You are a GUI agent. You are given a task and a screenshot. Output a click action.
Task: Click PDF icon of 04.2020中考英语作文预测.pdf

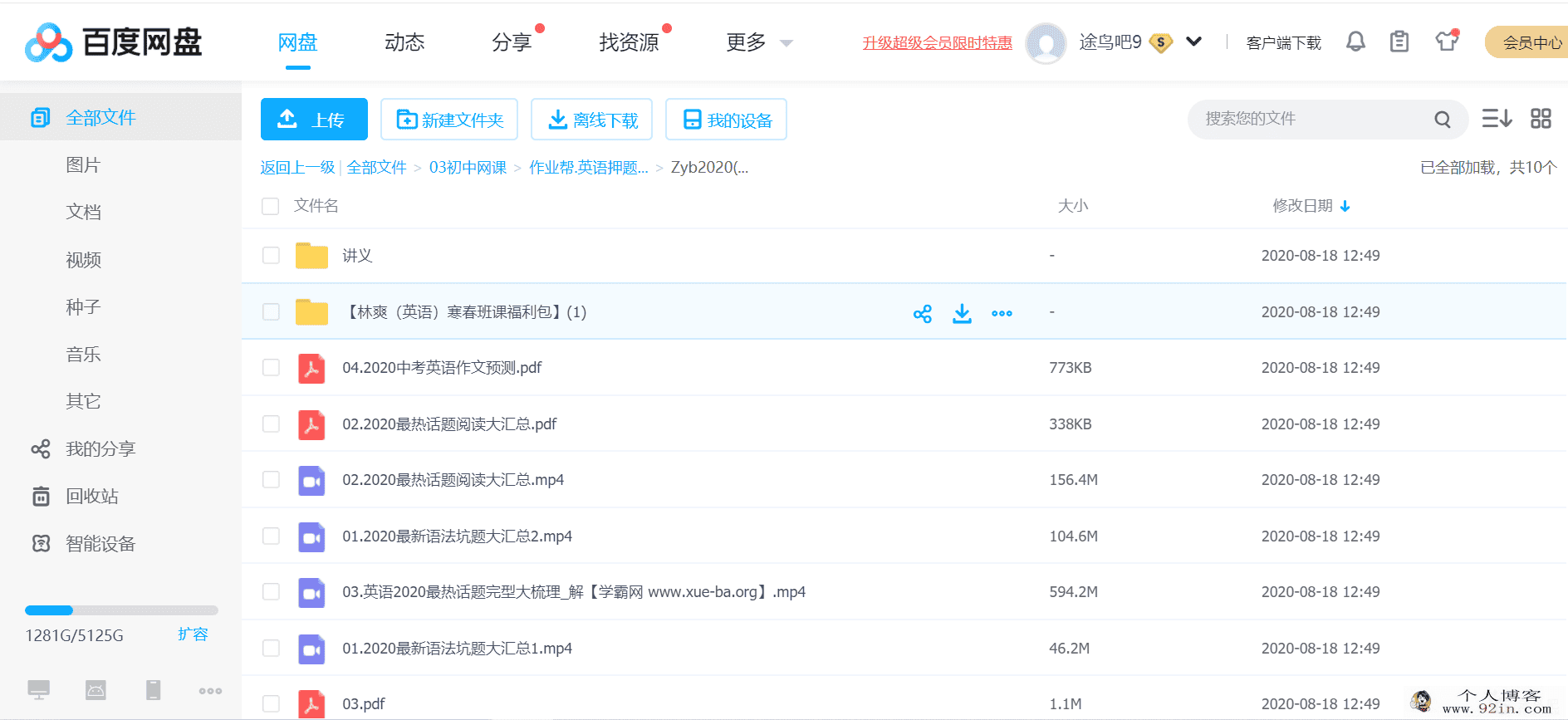pyautogui.click(x=311, y=368)
